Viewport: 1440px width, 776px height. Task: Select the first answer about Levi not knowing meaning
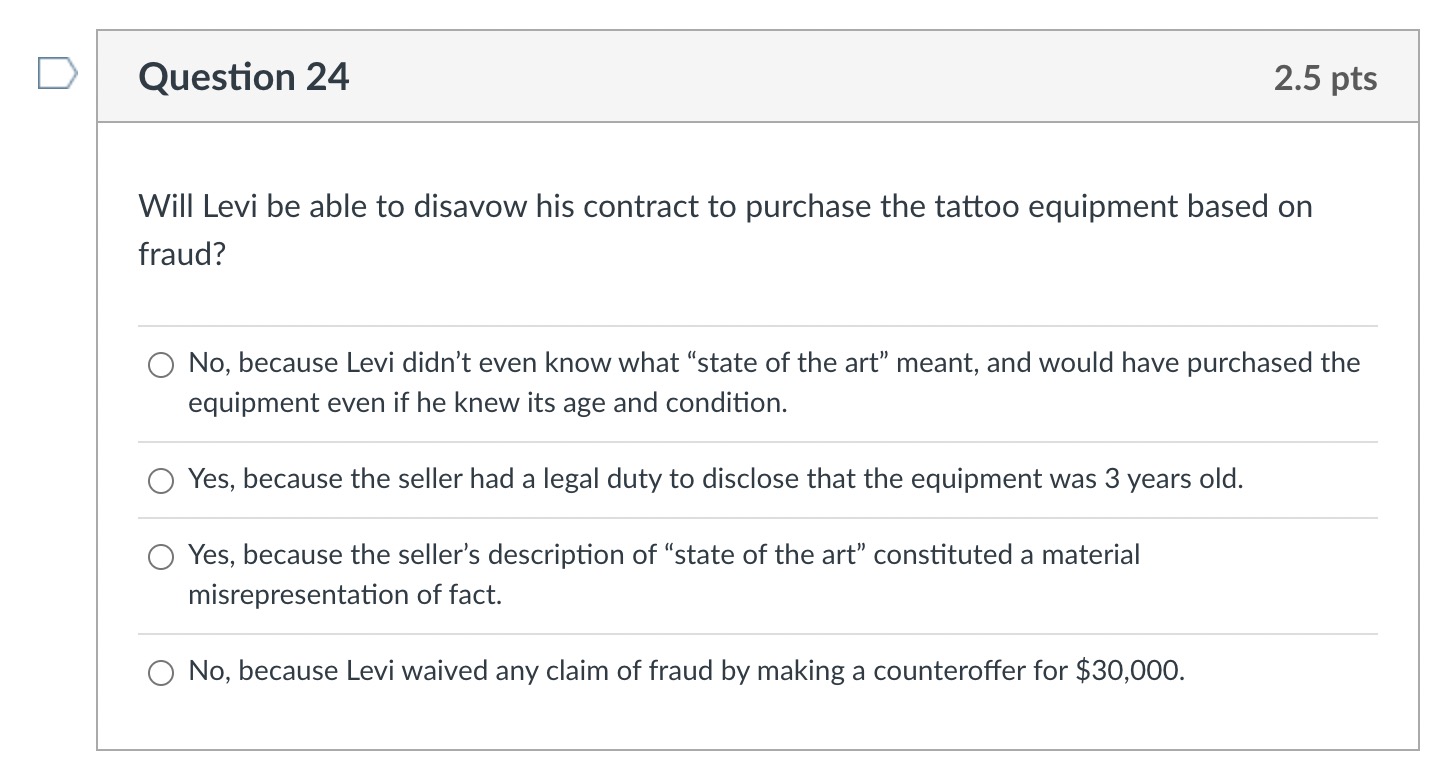(x=161, y=364)
